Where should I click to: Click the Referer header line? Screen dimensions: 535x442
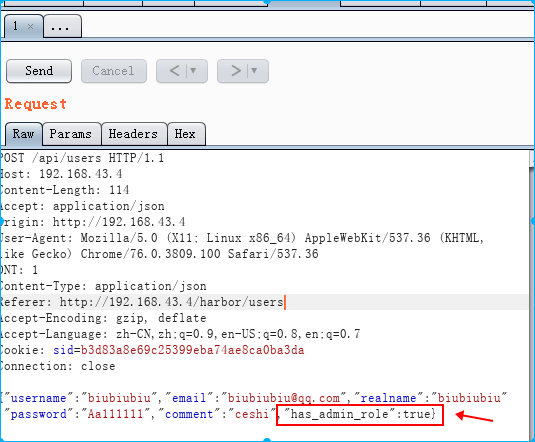tap(142, 302)
